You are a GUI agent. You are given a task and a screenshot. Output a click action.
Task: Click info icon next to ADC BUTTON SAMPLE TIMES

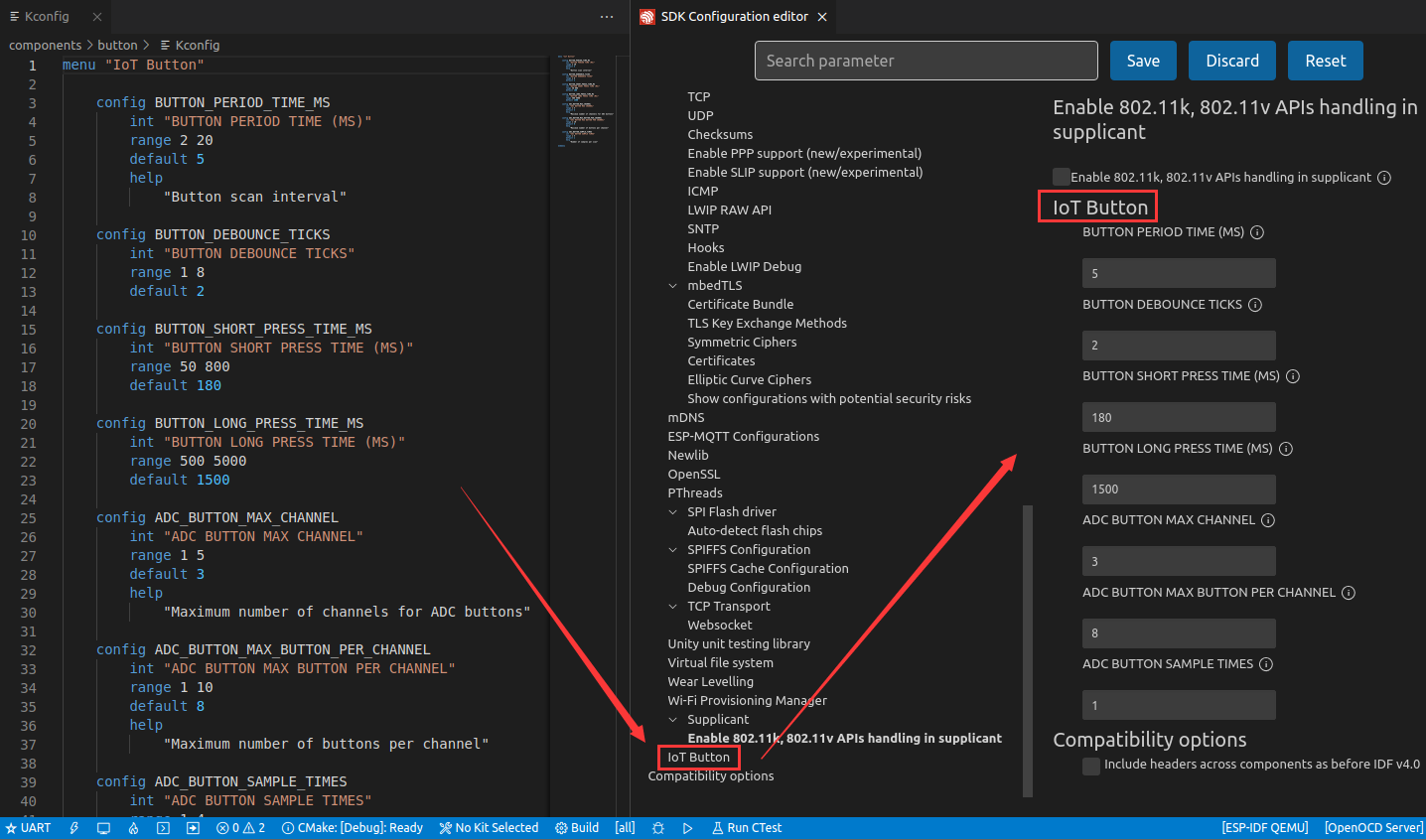1266,664
